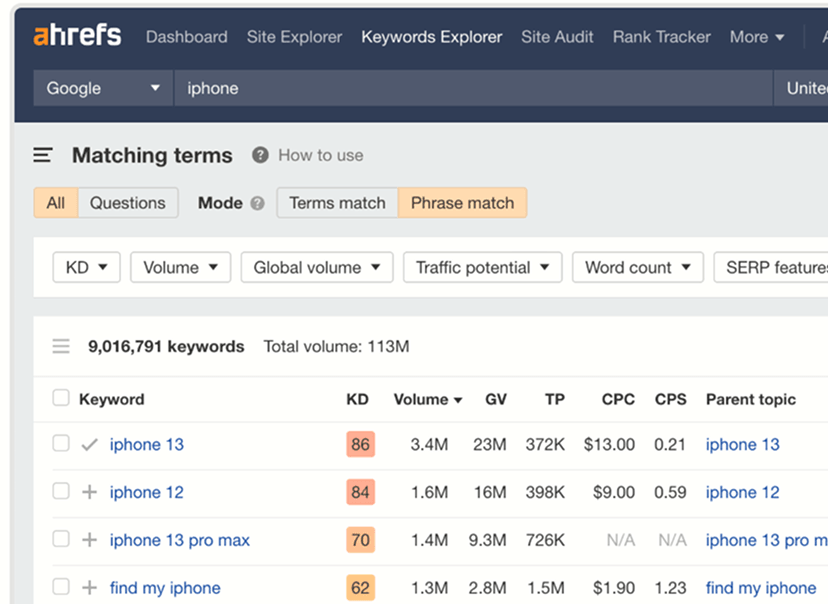Viewport: 828px width, 604px height.
Task: Open the Global volume filter dropdown
Action: (x=317, y=267)
